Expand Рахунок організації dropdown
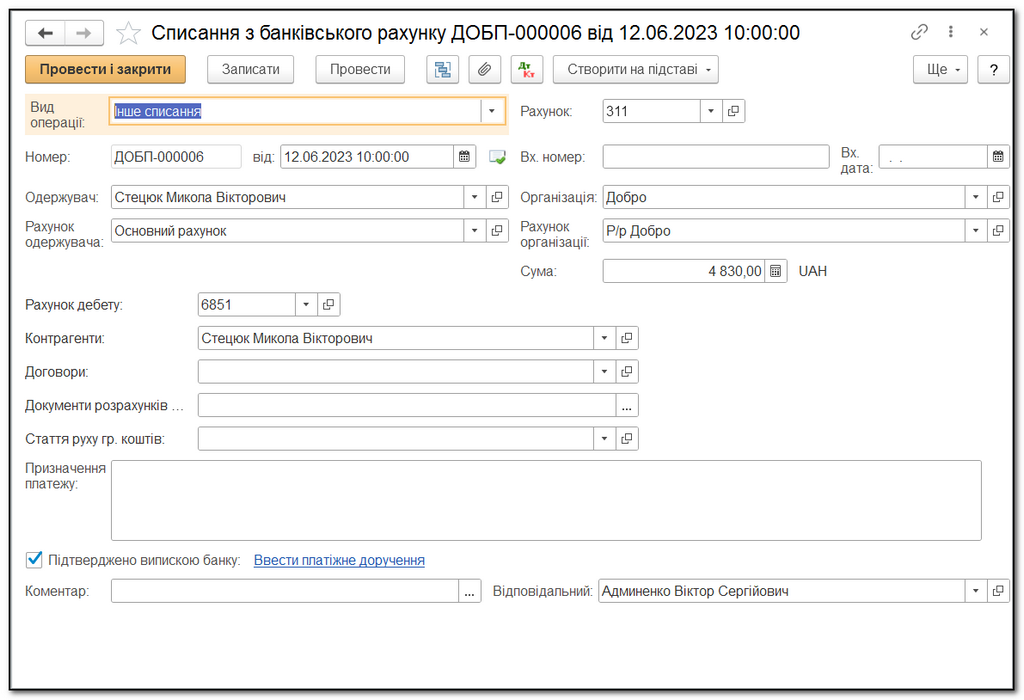 (x=976, y=231)
